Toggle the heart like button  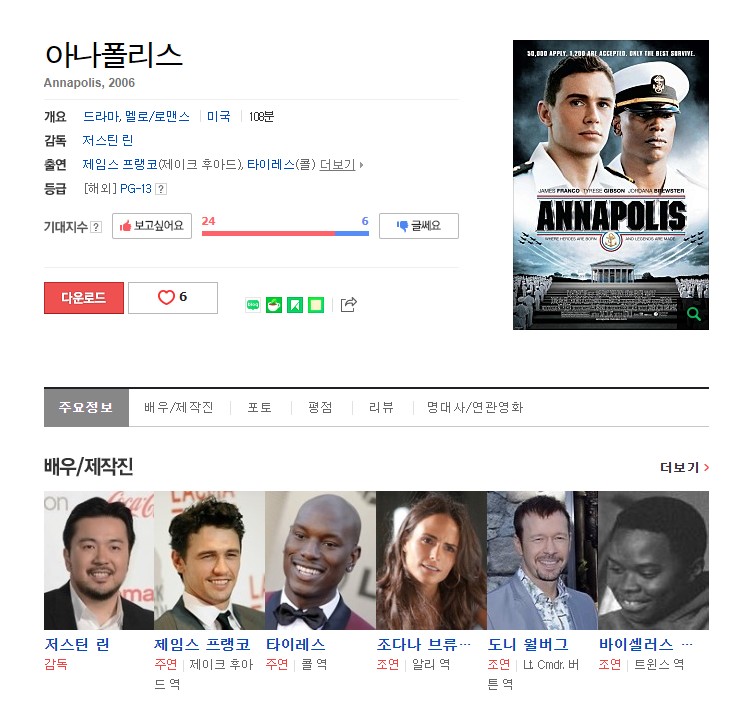pyautogui.click(x=173, y=298)
